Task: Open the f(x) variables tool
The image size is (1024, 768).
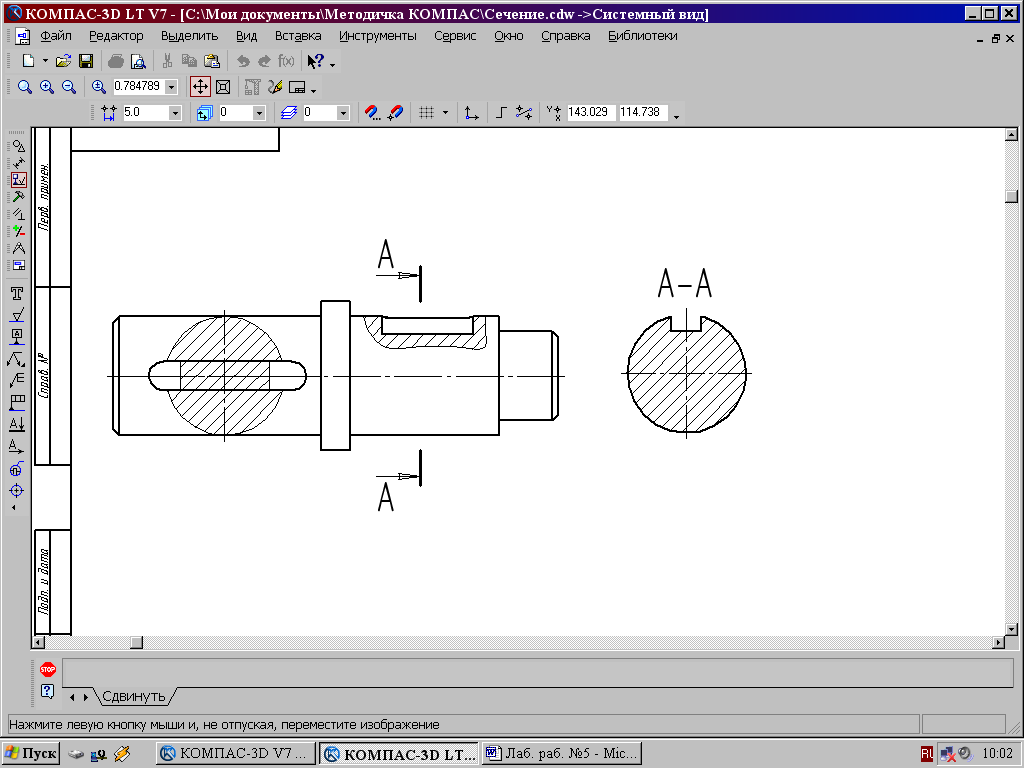Action: (x=286, y=61)
